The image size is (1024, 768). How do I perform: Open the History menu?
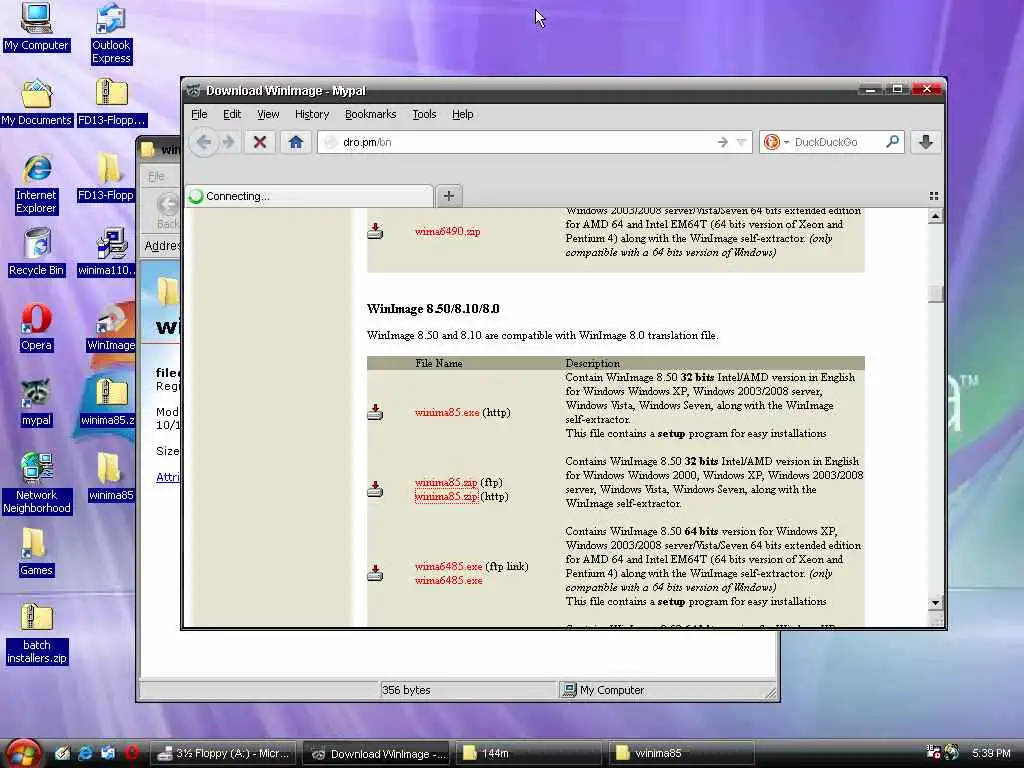[x=312, y=114]
